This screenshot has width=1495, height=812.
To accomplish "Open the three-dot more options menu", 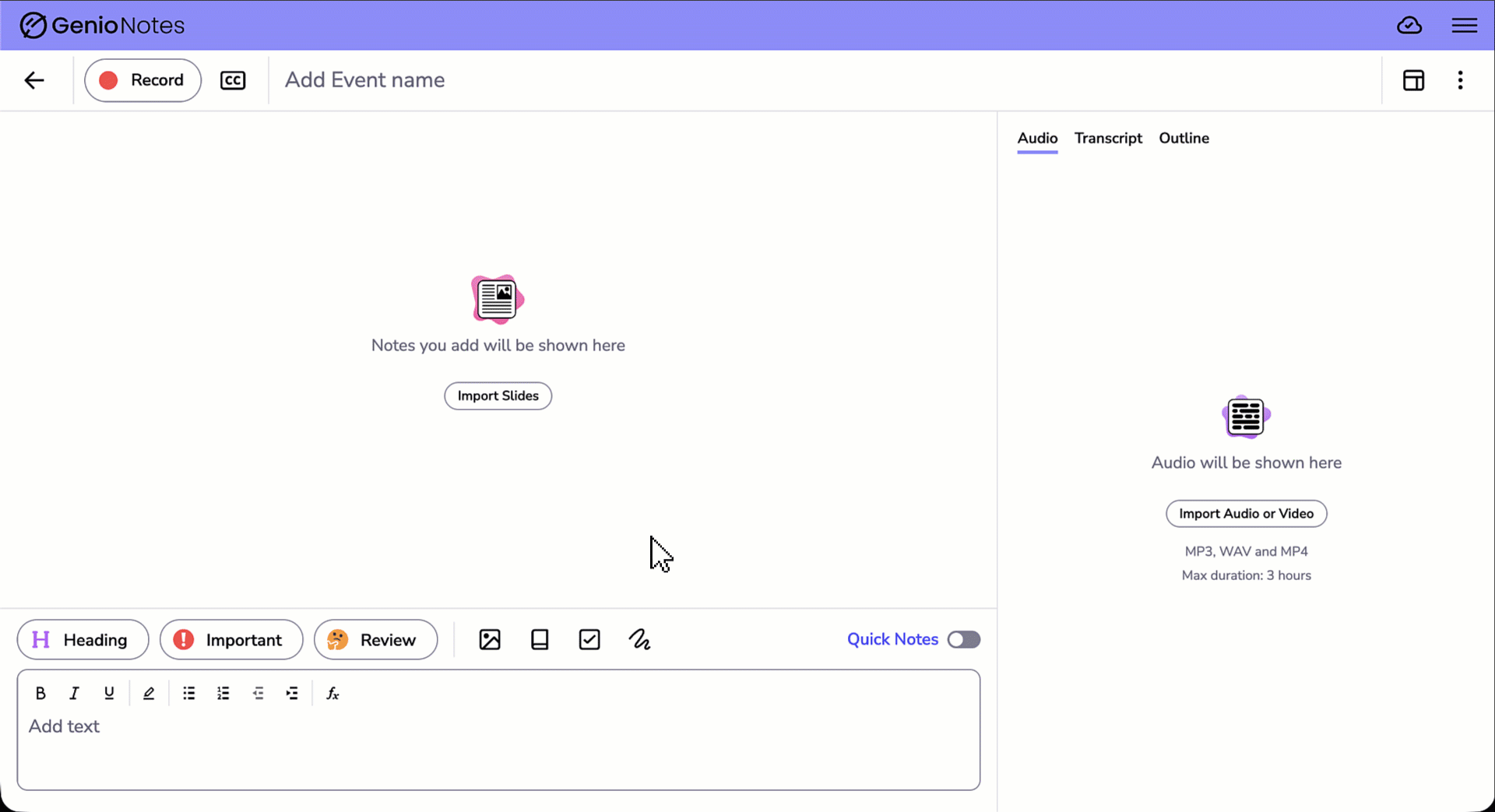I will 1460,80.
